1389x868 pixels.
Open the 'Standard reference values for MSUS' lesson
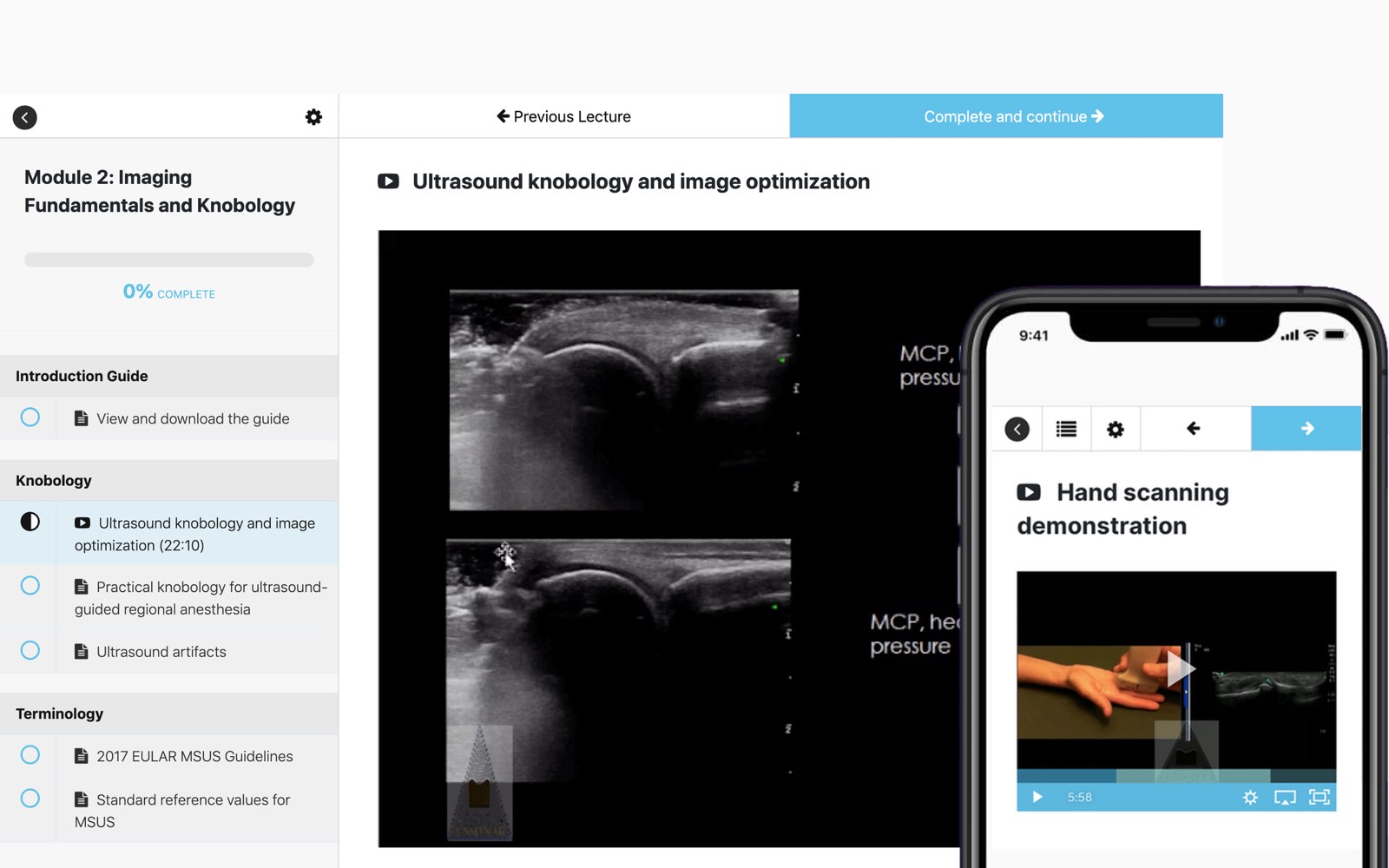(x=193, y=810)
